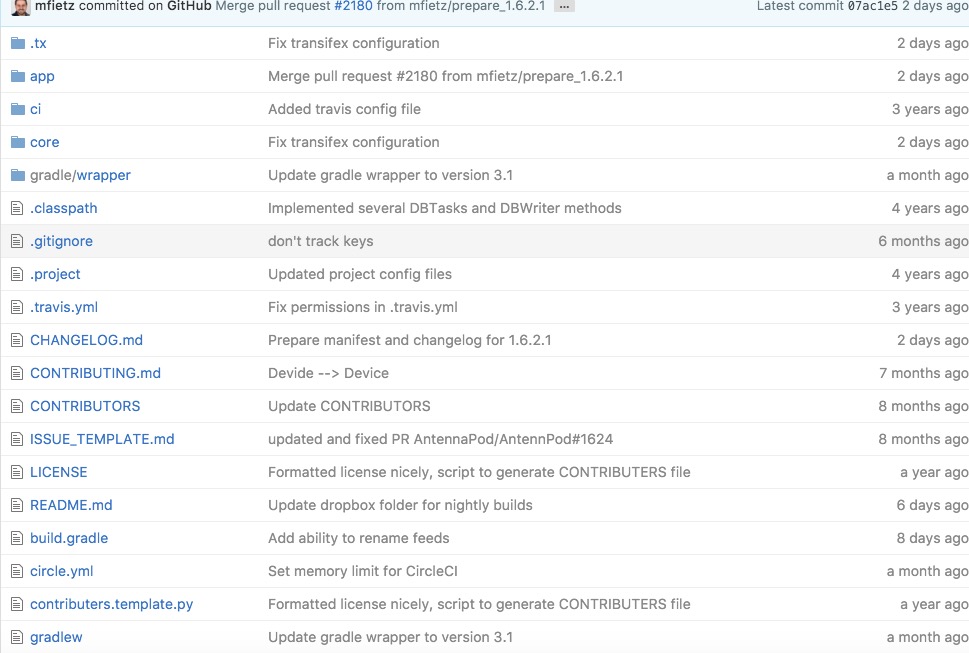This screenshot has width=969, height=653.
Task: Open 'Update gradle wrapper' commit in gradle/wrapper row
Action: pos(391,175)
